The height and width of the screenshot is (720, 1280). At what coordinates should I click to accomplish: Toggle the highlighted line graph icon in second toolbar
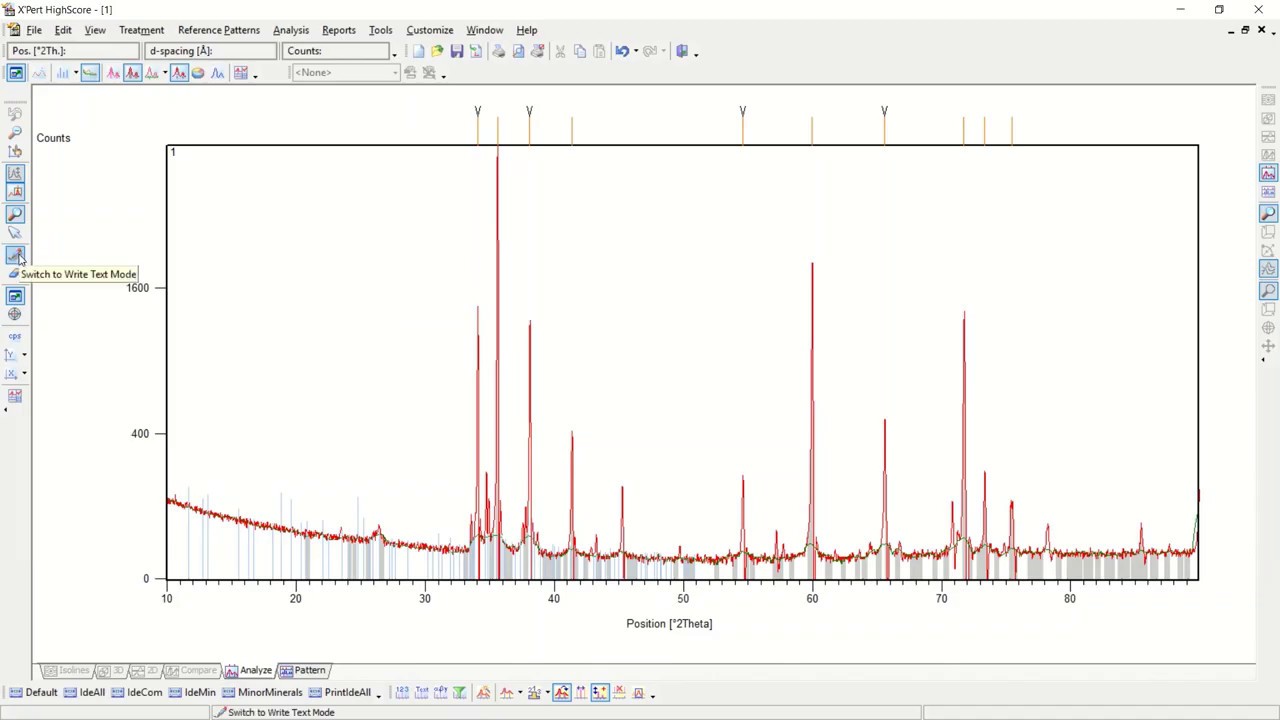pyautogui.click(x=90, y=73)
